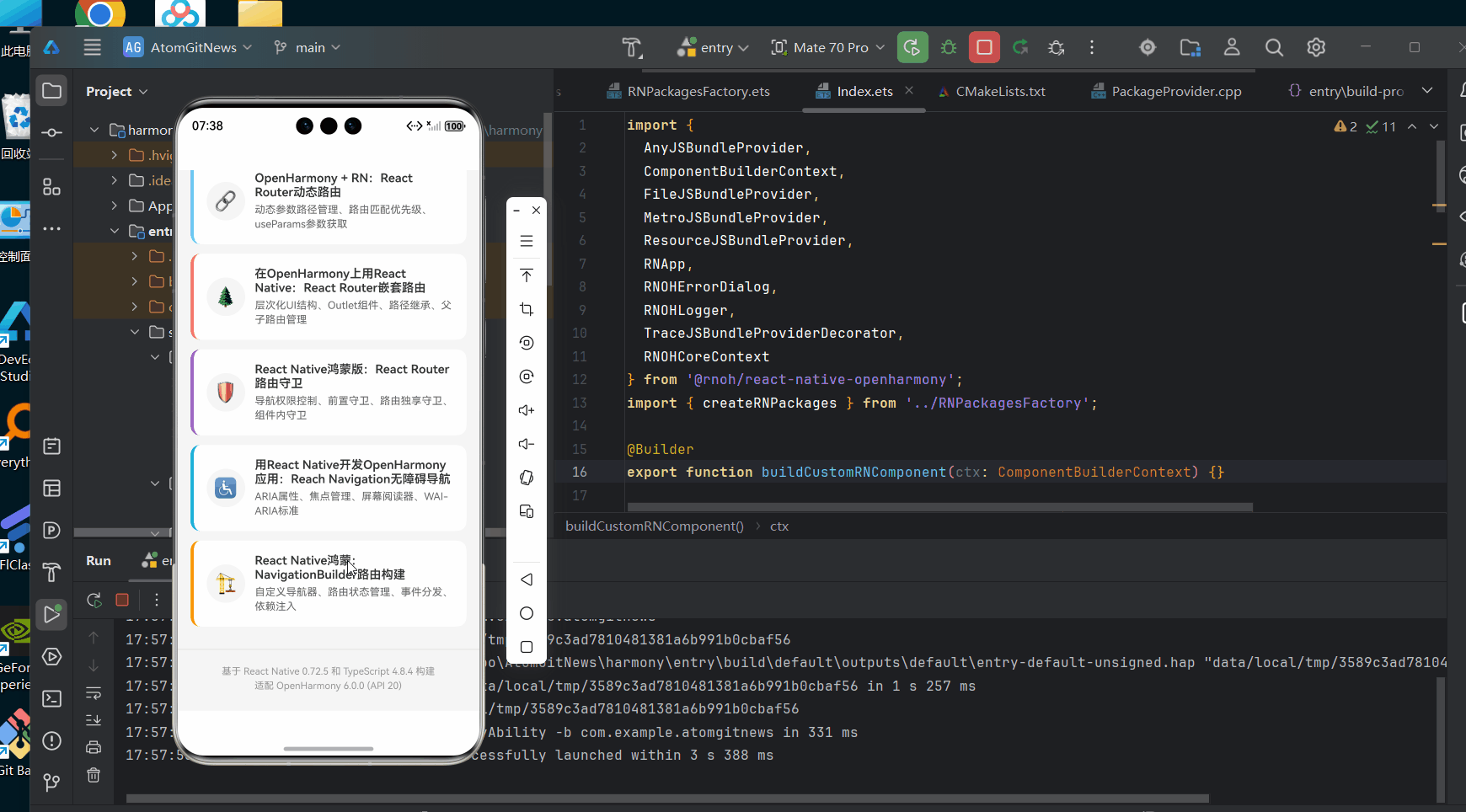The height and width of the screenshot is (812, 1466).
Task: Collapse the entry folder node
Action: tap(115, 231)
